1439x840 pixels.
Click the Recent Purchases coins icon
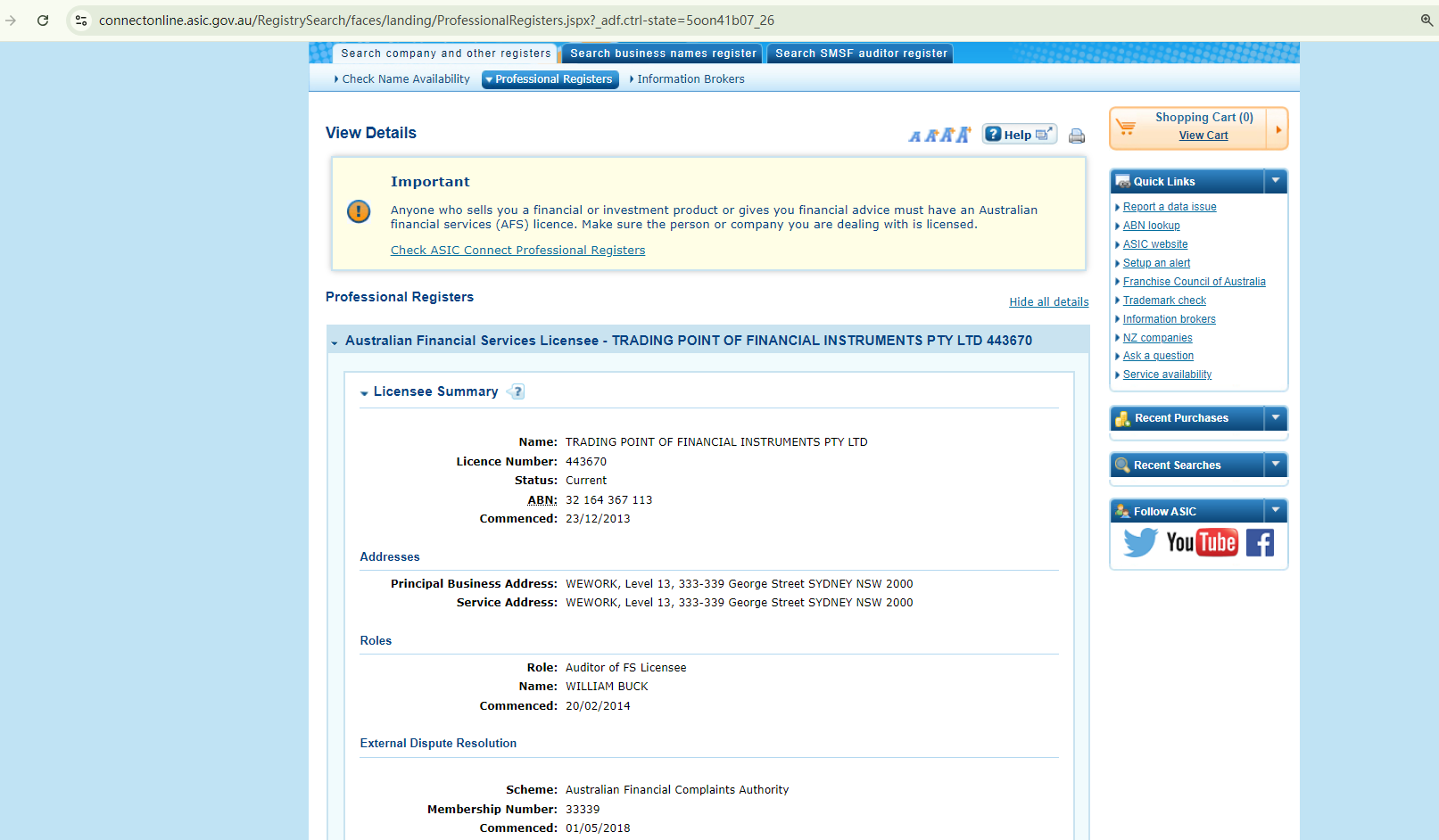(1122, 418)
